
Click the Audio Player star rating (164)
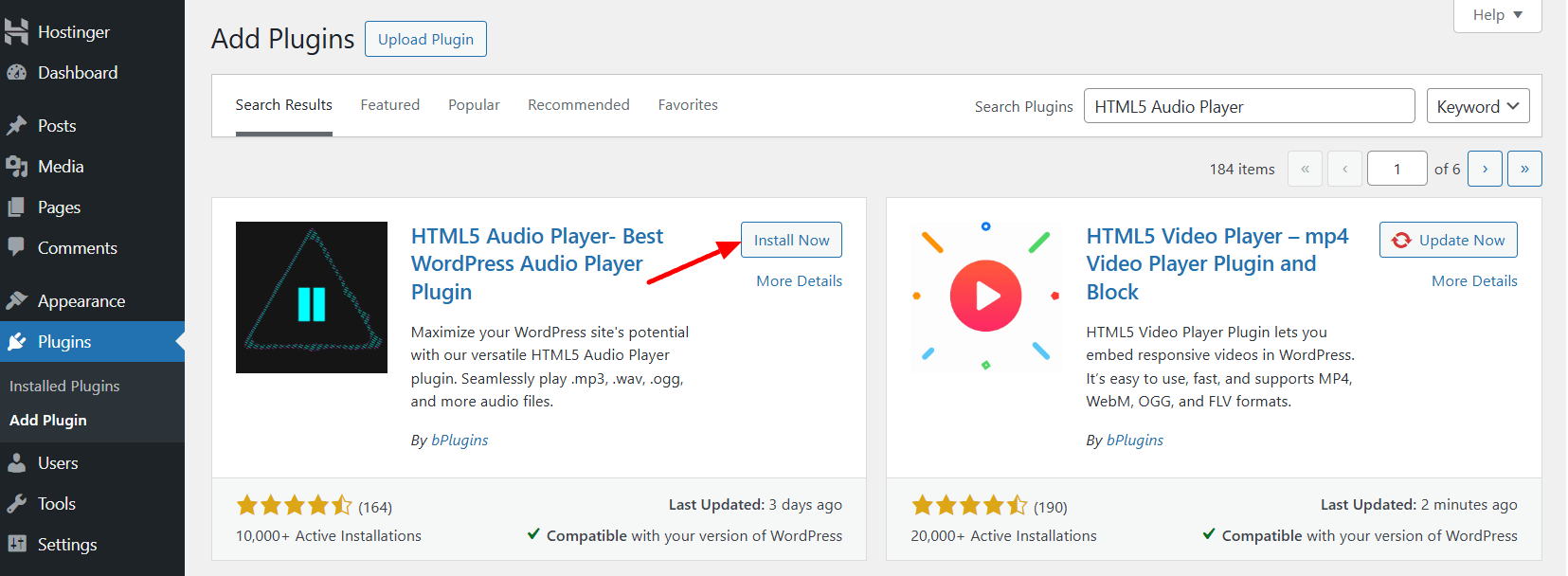[x=314, y=506]
